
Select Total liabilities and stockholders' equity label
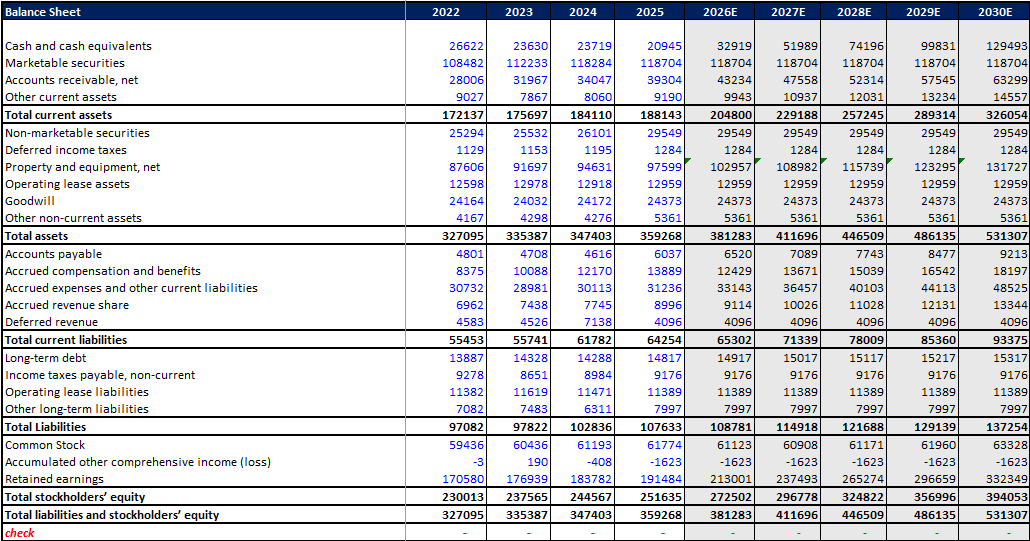click(112, 515)
